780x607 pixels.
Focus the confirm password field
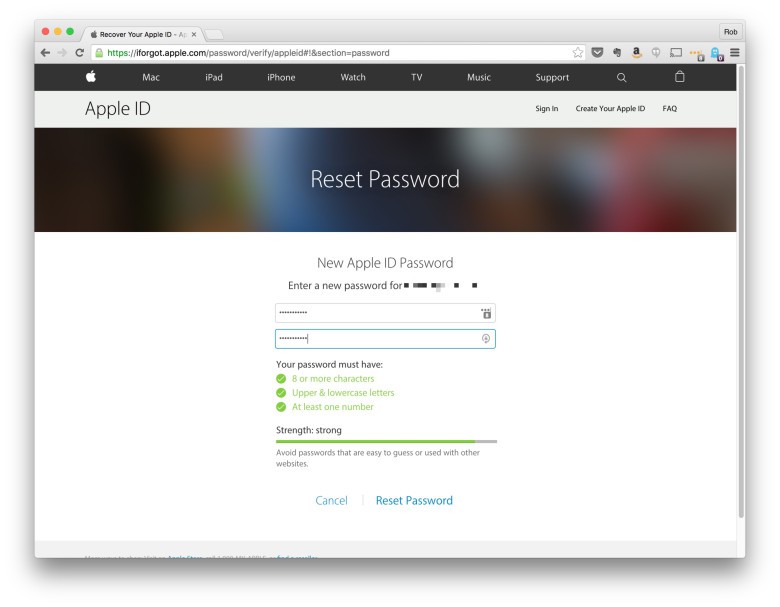pos(380,339)
